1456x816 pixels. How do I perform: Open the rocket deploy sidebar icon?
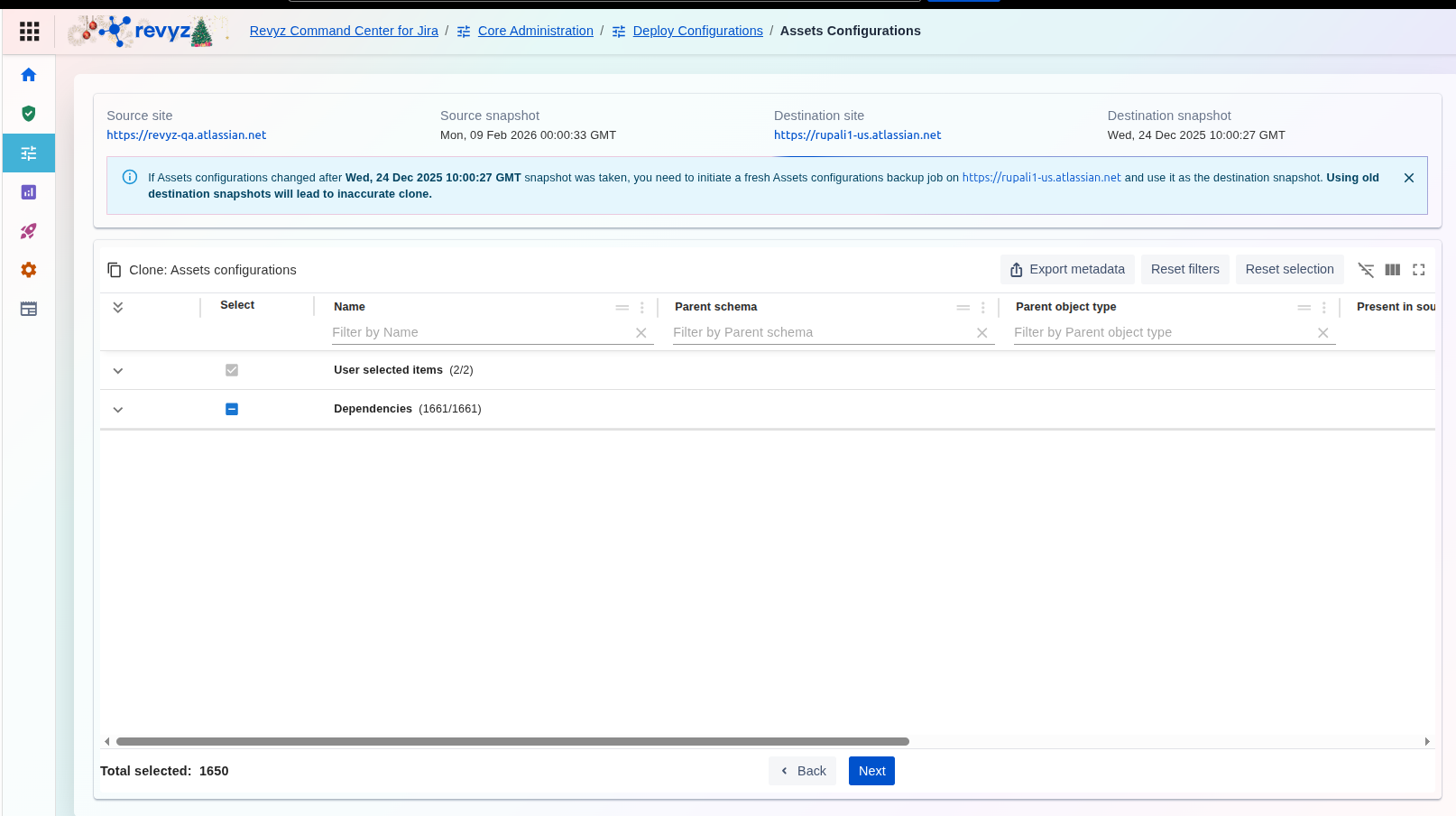tap(29, 231)
